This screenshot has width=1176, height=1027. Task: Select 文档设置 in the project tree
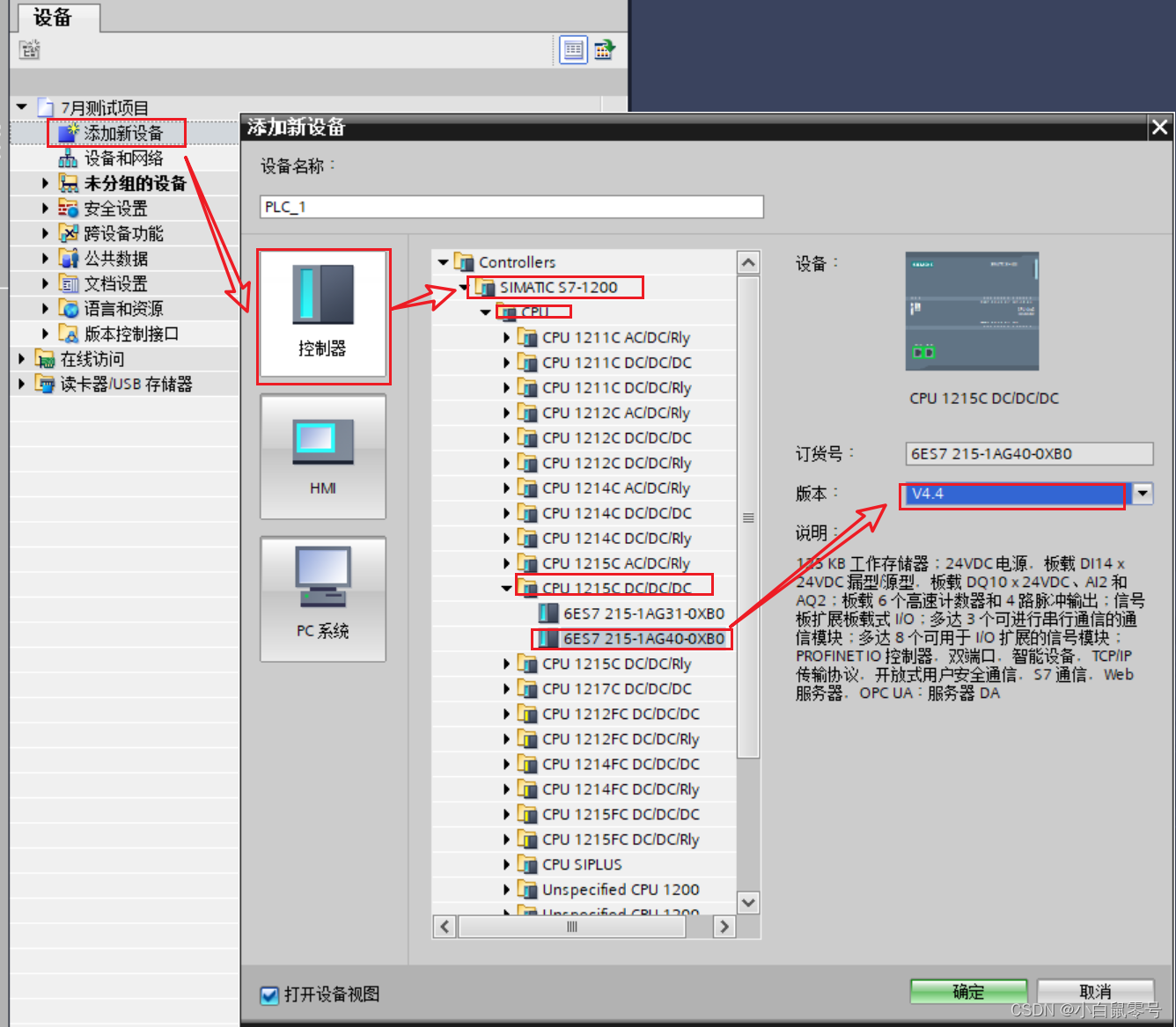pyautogui.click(x=116, y=283)
